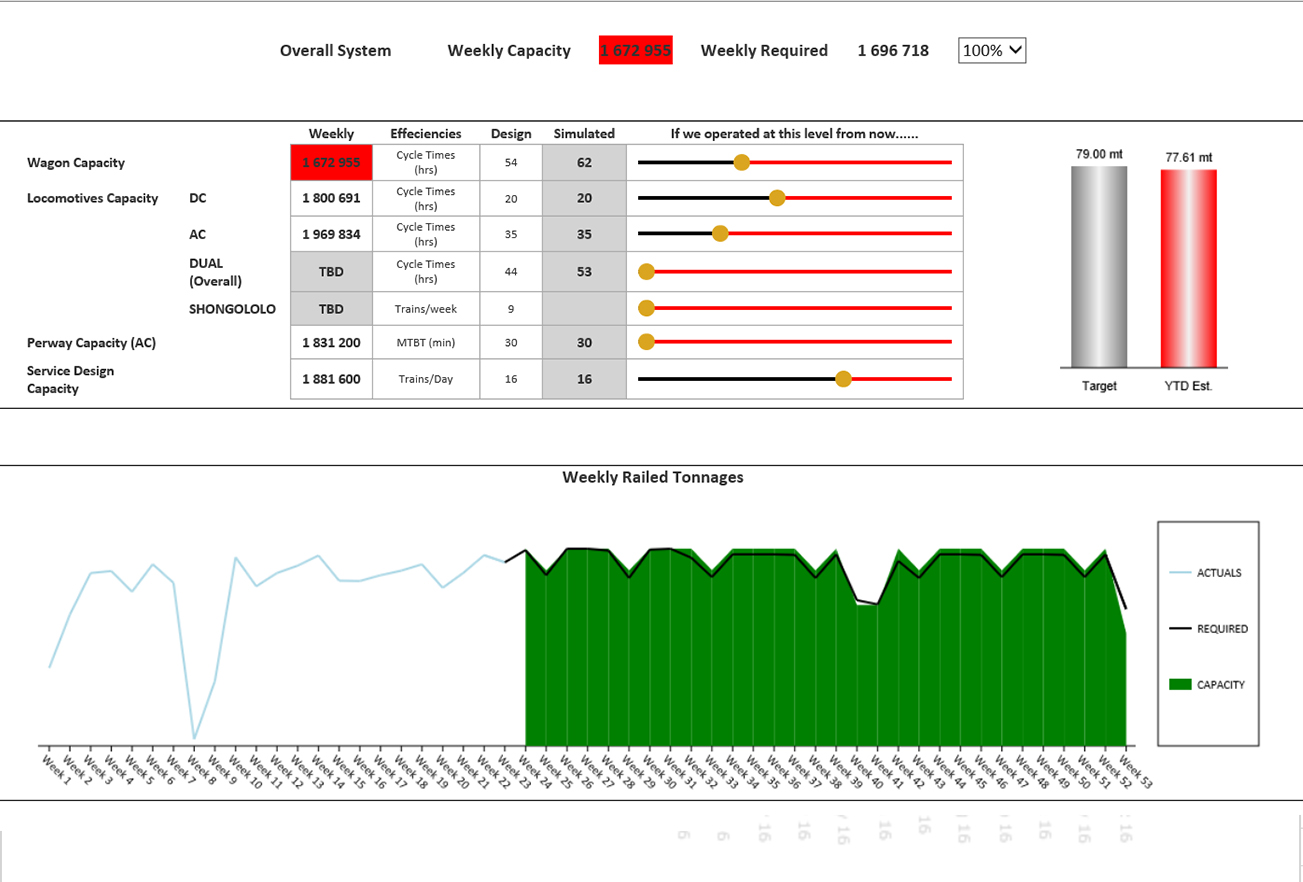Click the Wagon Capacity slider handle
Screen dimensions: 1303x882
(741, 163)
